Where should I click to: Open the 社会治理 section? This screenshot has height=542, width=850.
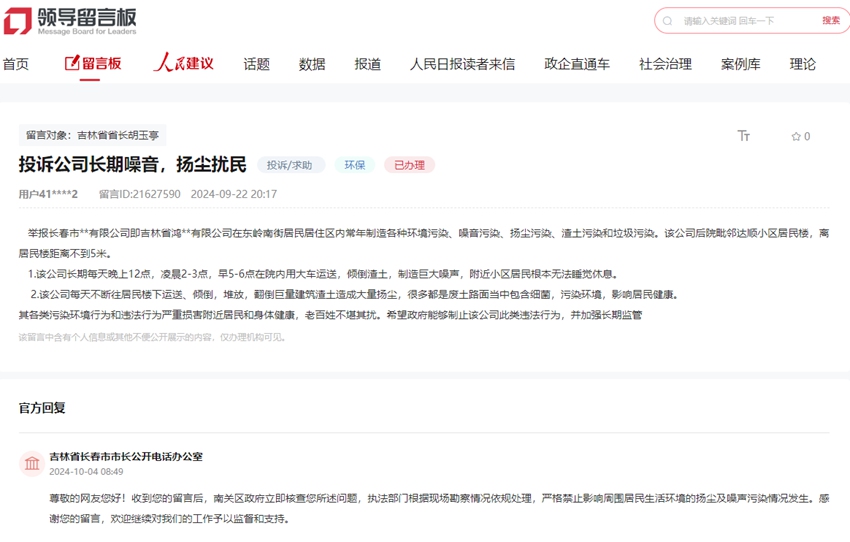[665, 64]
